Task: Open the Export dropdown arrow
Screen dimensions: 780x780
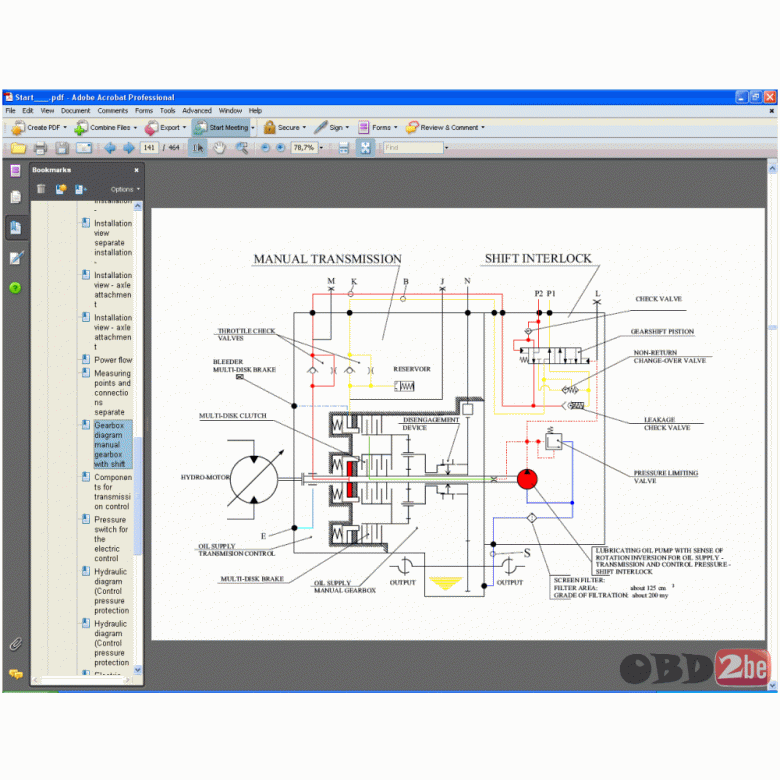Action: (x=185, y=128)
